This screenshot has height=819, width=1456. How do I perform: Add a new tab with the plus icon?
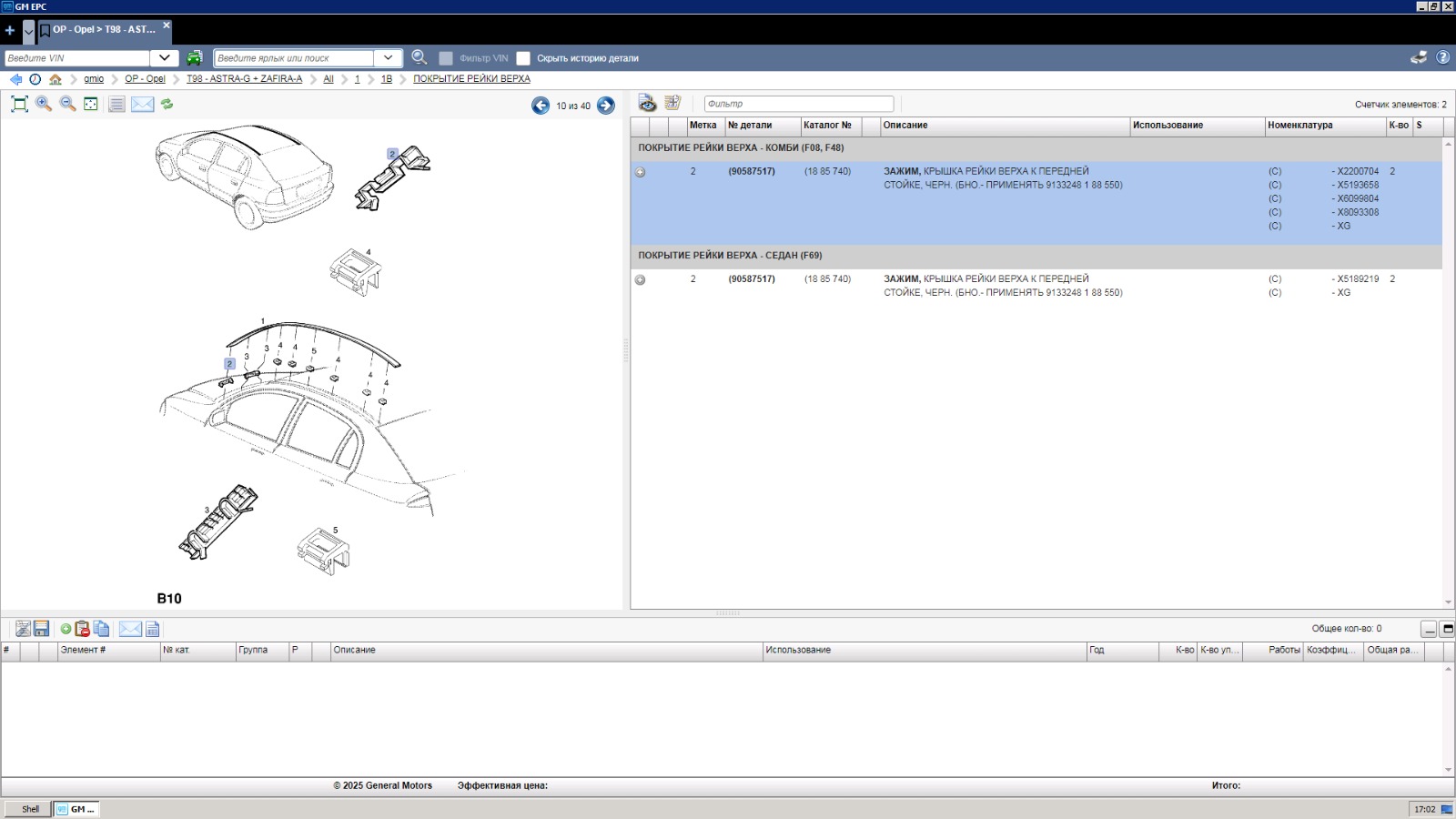tap(10, 30)
